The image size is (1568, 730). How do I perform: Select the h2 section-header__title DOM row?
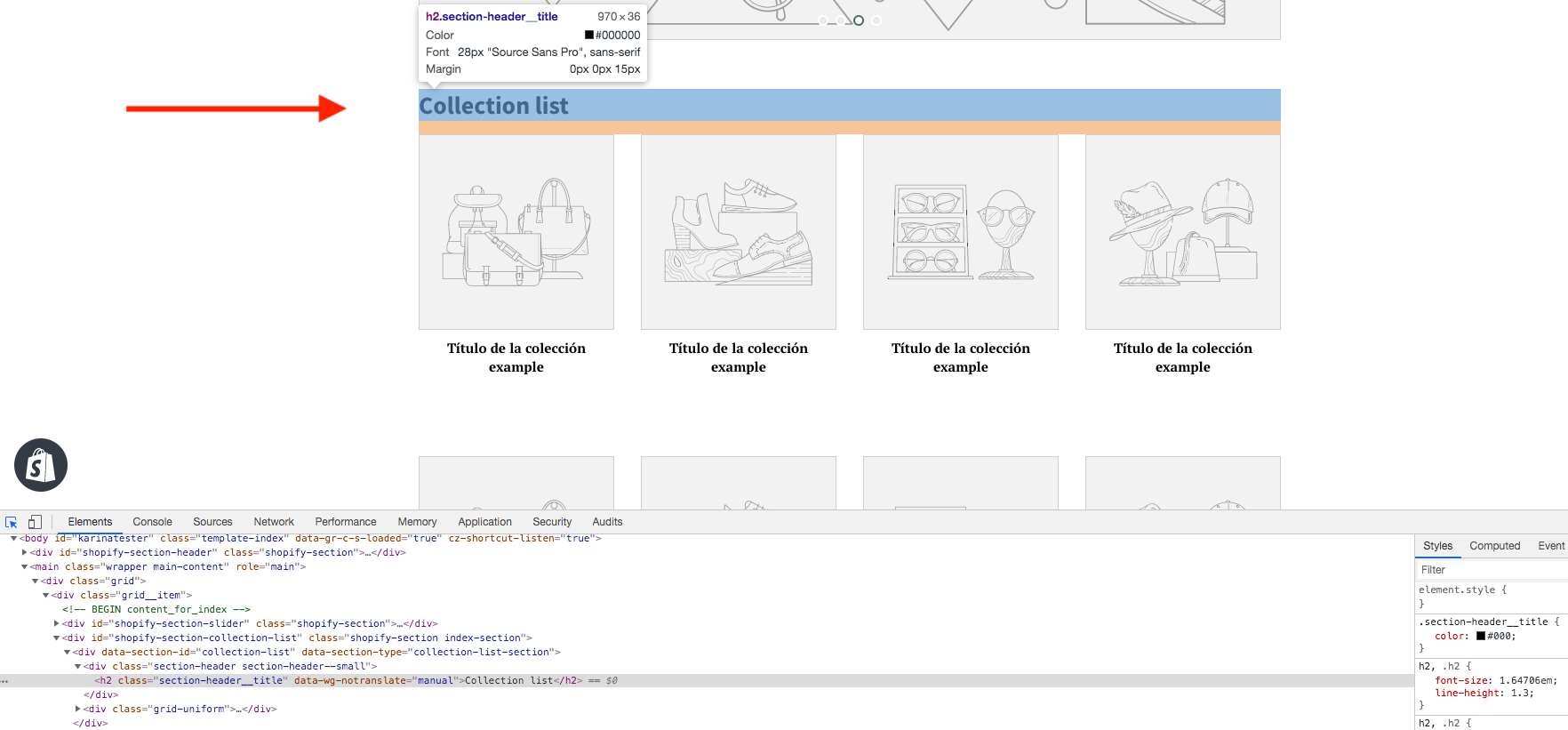707,681
